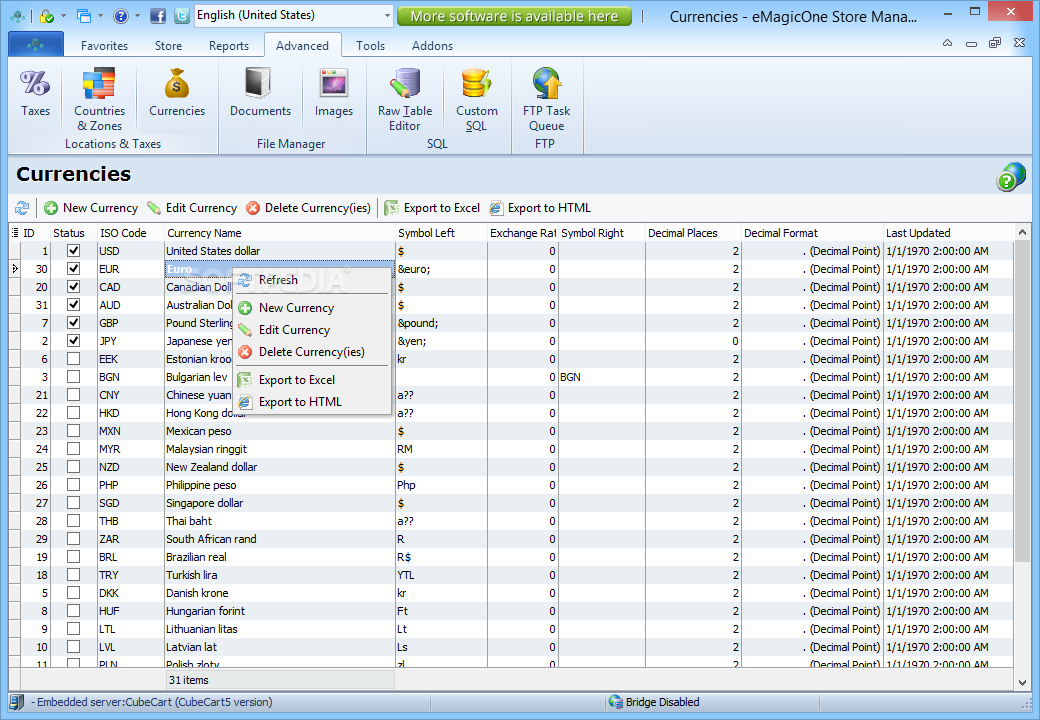Click the Facebook icon in title bar
The width and height of the screenshot is (1040, 720).
tap(158, 15)
